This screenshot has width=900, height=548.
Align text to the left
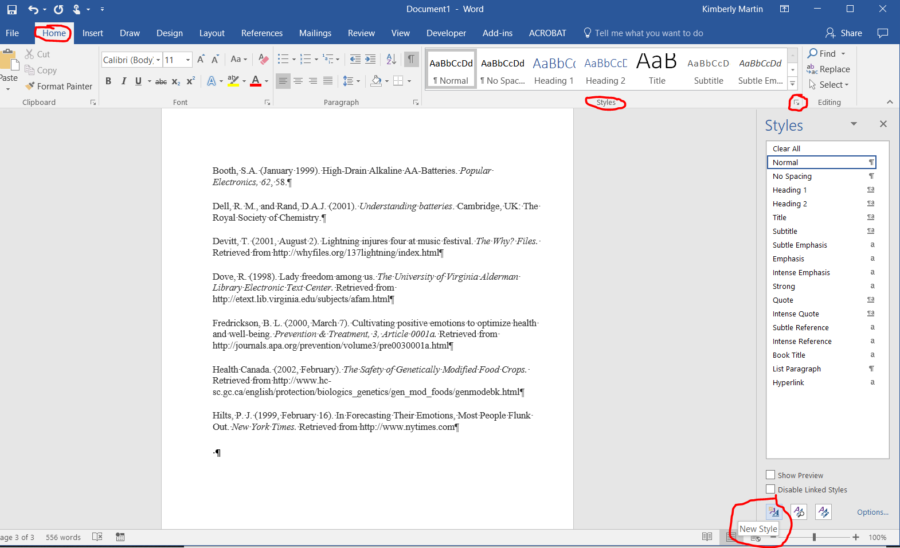[283, 81]
